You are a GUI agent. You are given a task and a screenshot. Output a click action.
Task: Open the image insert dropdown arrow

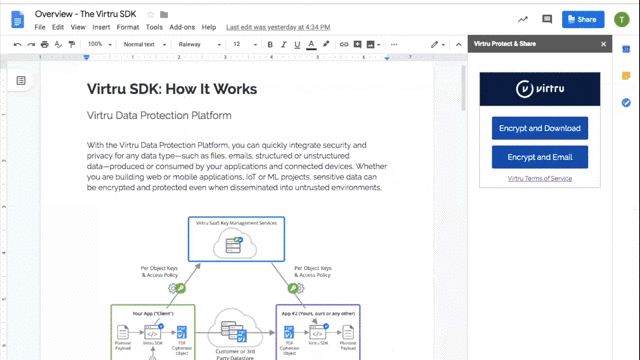click(379, 44)
